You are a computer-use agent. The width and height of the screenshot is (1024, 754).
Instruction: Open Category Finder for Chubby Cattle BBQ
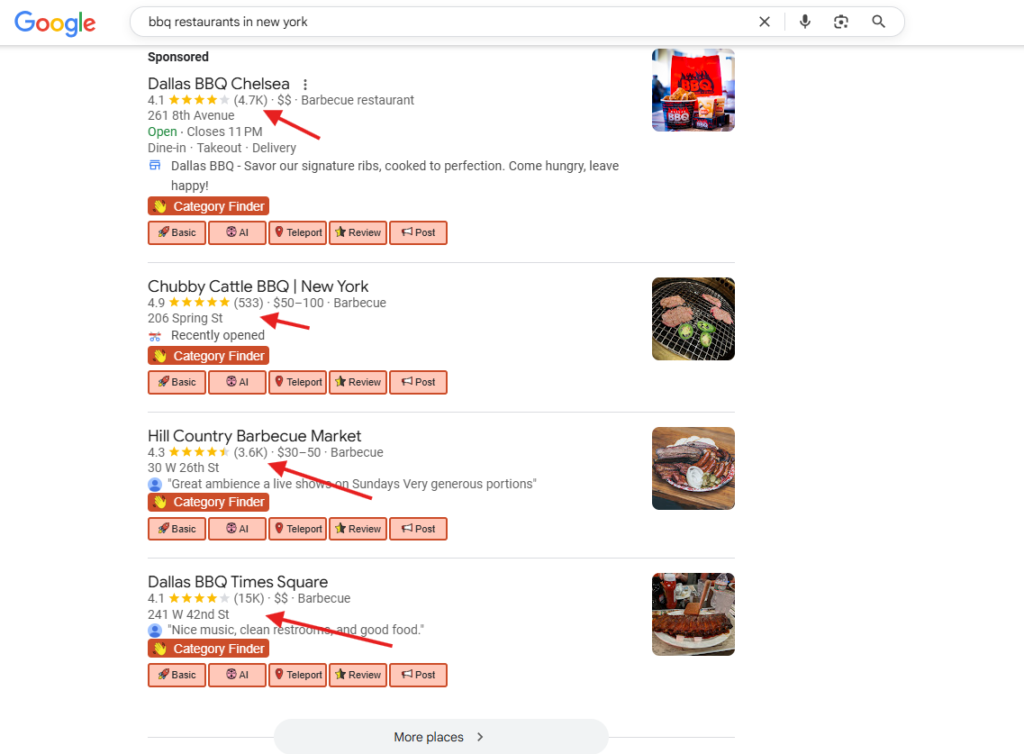click(x=208, y=356)
